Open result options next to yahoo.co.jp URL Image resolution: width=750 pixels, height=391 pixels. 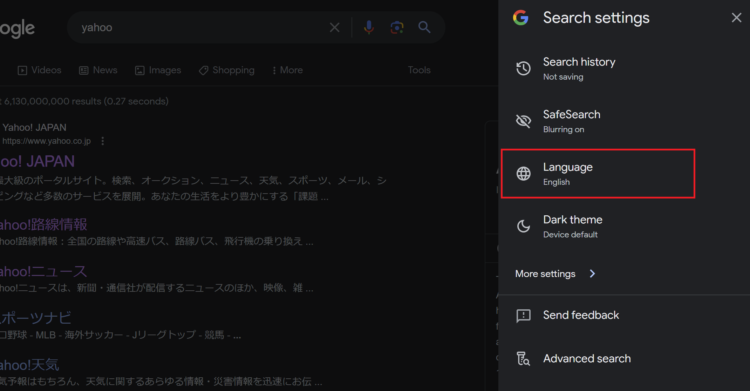click(102, 141)
